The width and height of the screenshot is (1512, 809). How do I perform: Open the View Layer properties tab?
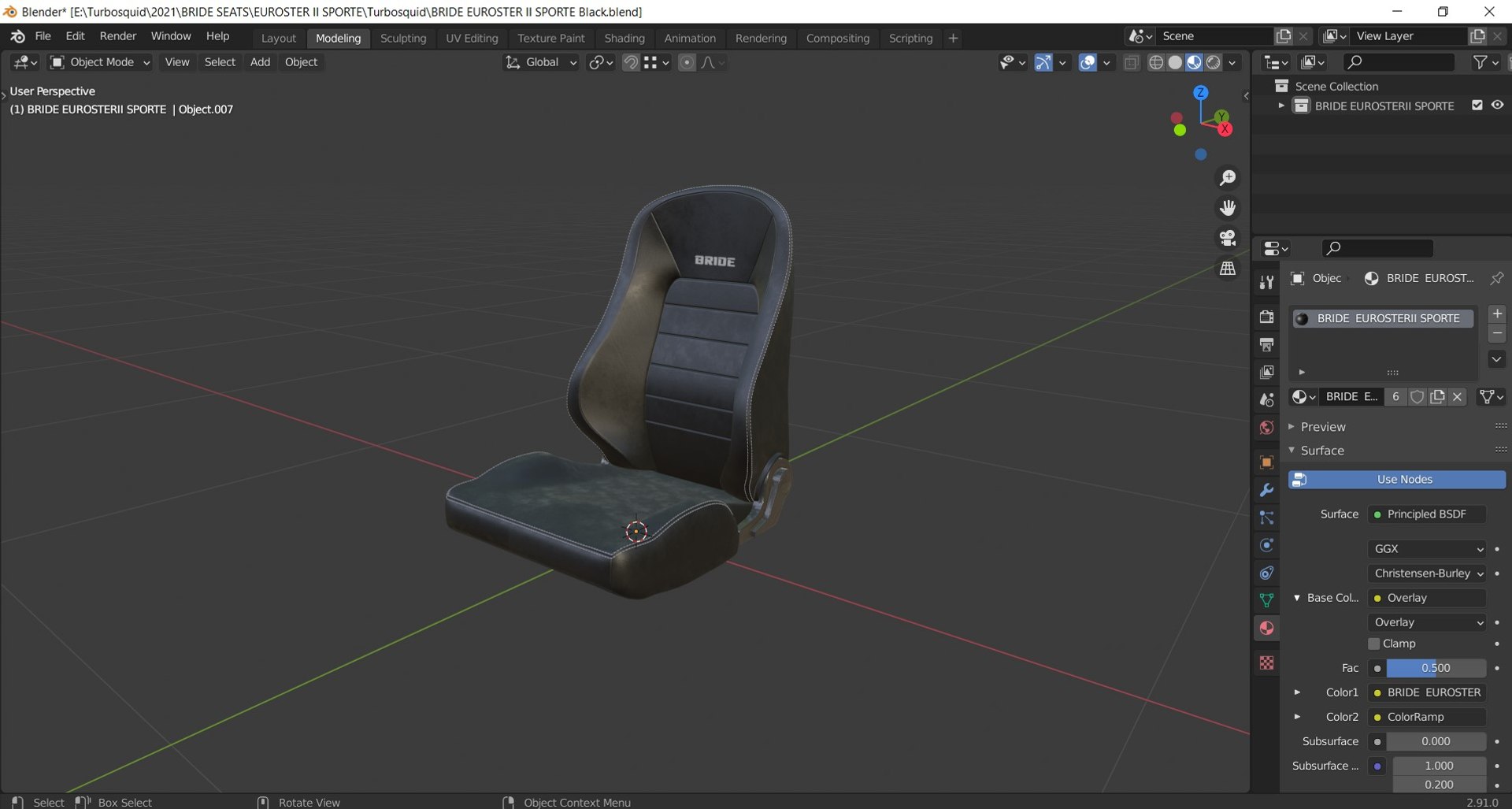[x=1266, y=372]
